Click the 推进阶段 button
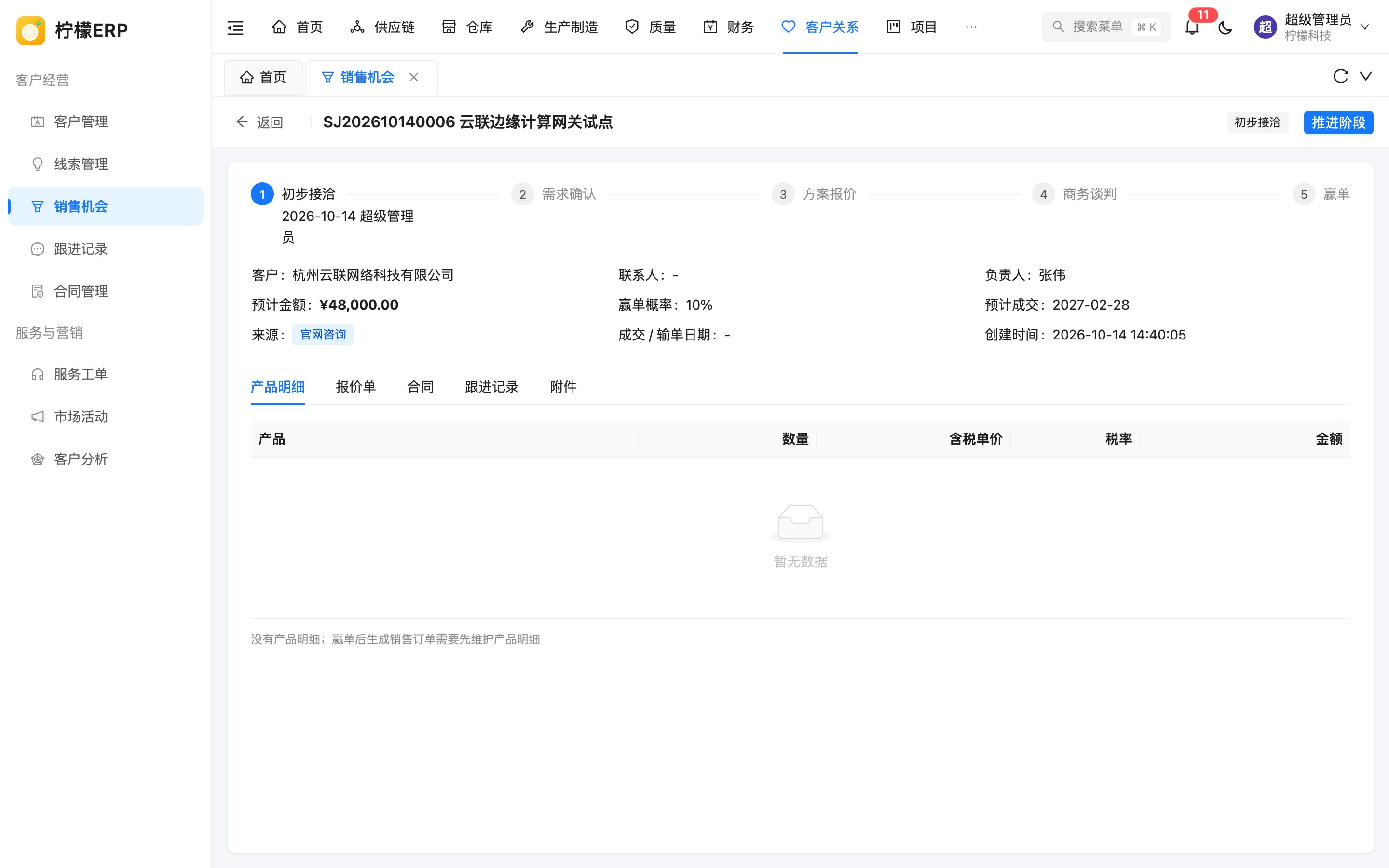The width and height of the screenshot is (1389, 868). coord(1338,122)
